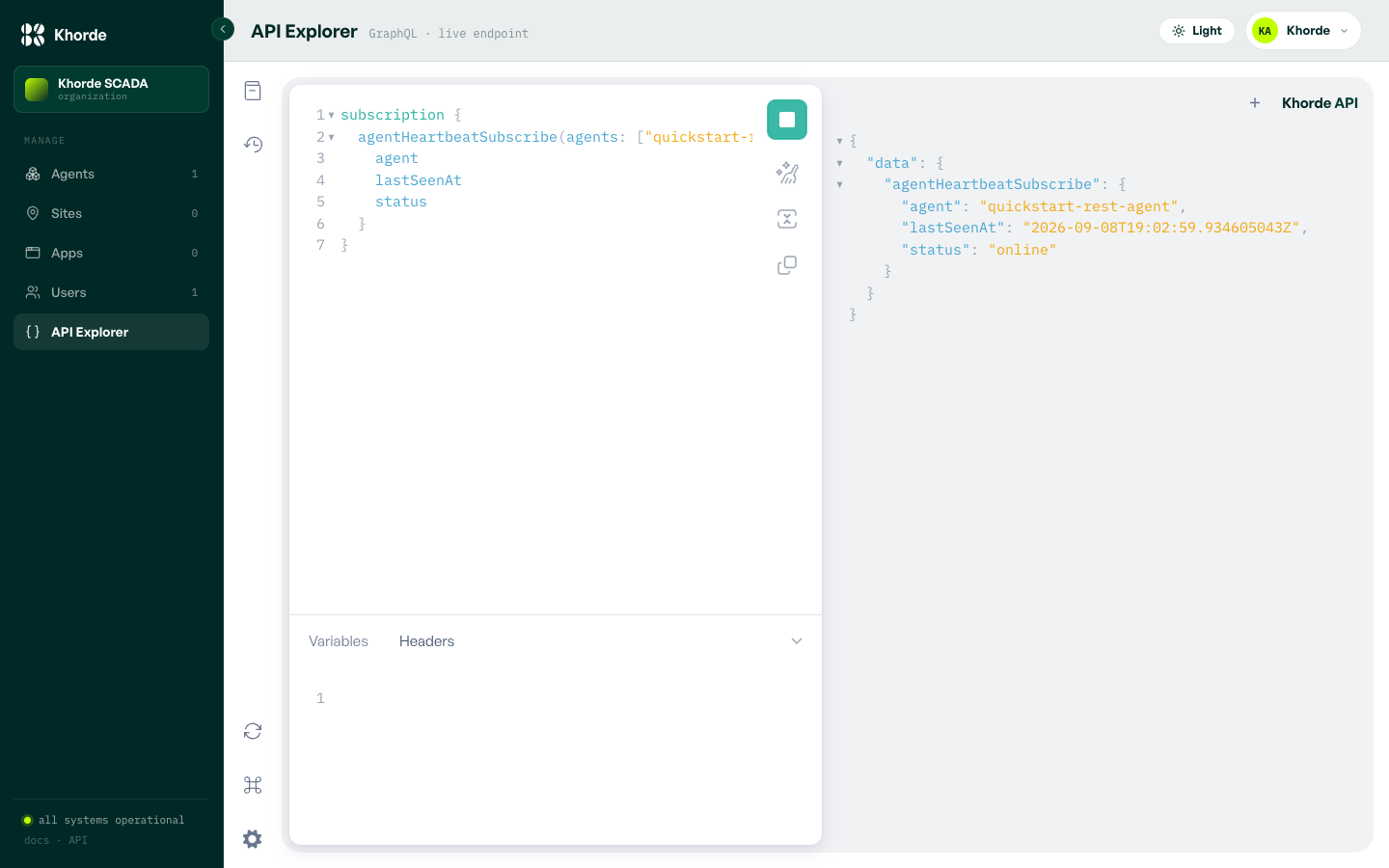Image resolution: width=1389 pixels, height=868 pixels.
Task: Collapse the "agentHeartbeatSubscribe" response object
Action: [839, 184]
